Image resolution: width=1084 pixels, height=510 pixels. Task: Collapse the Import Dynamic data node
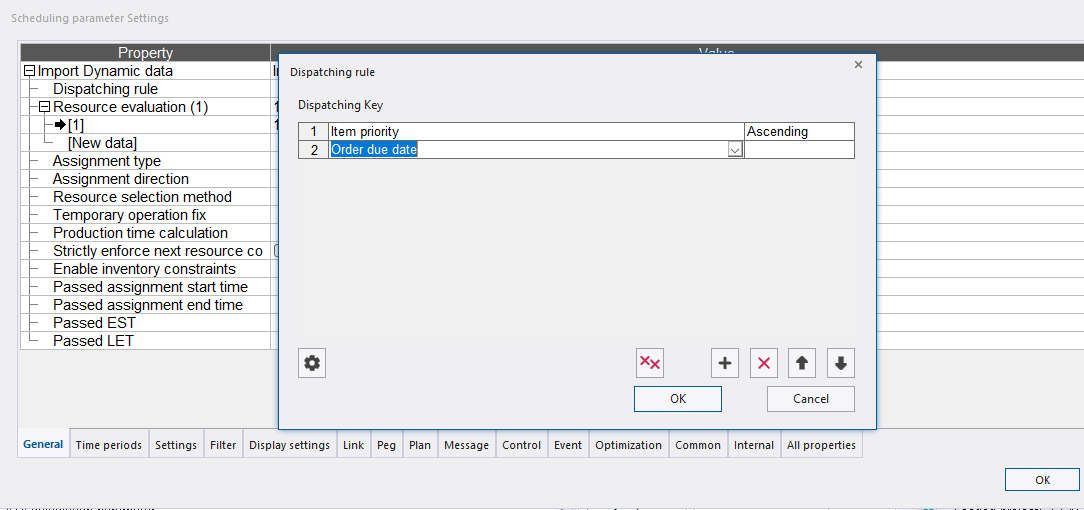click(x=29, y=71)
